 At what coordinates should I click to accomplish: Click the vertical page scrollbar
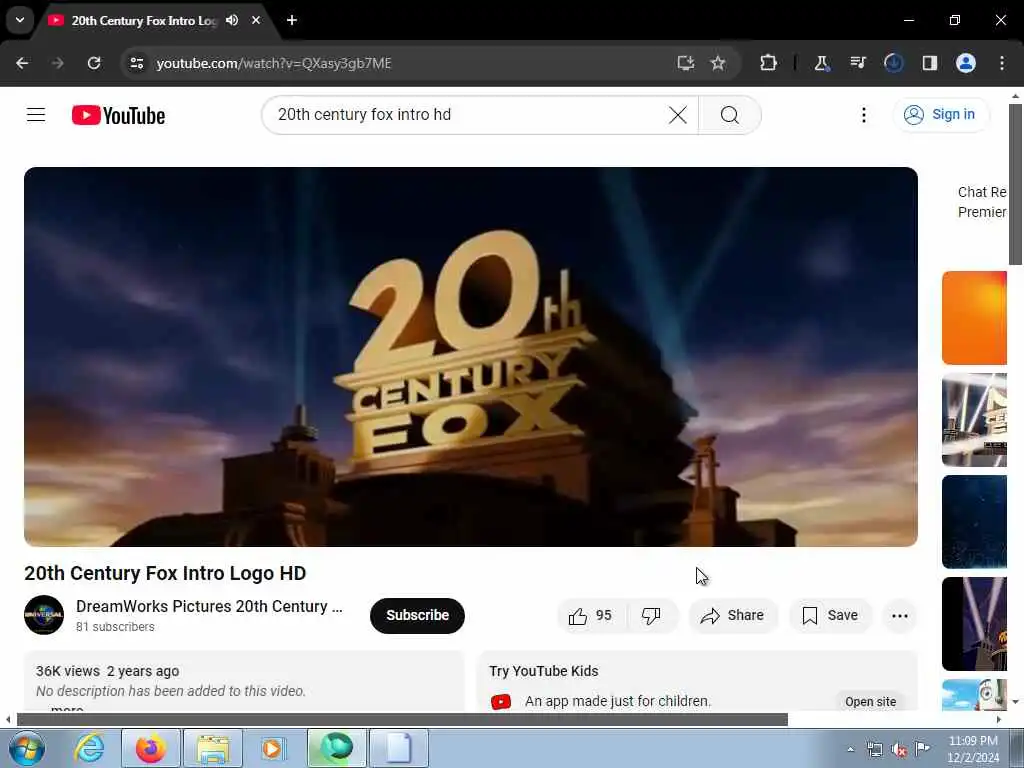point(1015,185)
